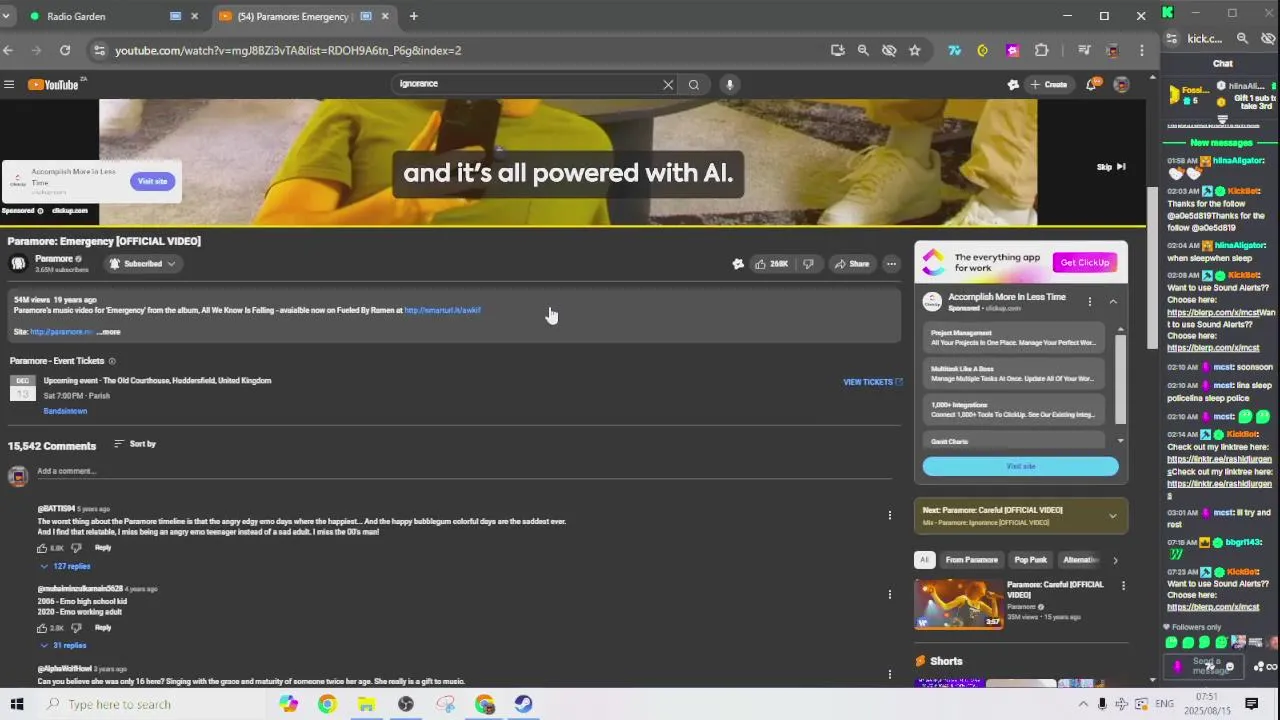Reload the page in Chrome
This screenshot has height=720, width=1280.
click(65, 50)
